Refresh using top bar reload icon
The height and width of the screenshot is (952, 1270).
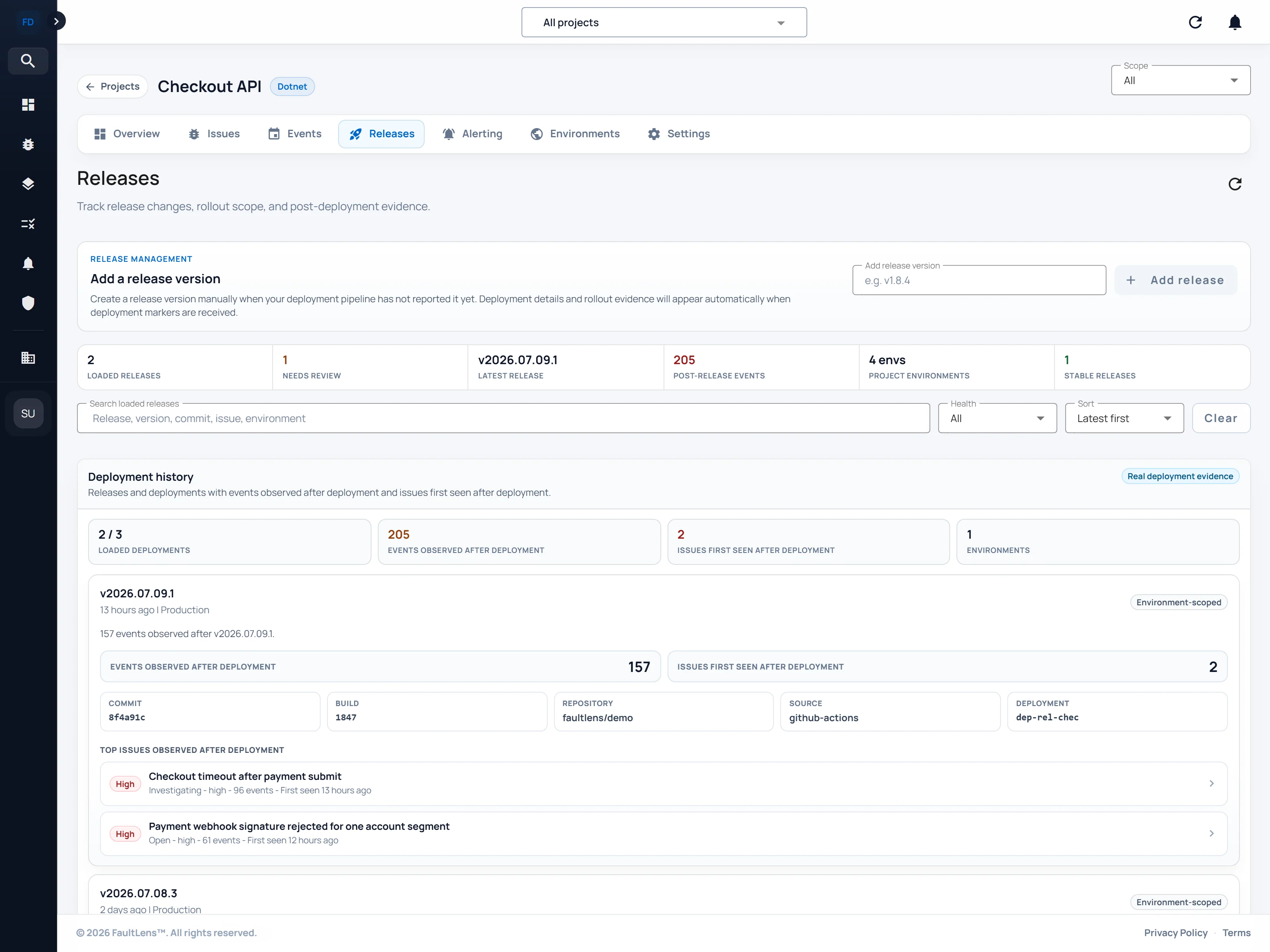(1195, 22)
